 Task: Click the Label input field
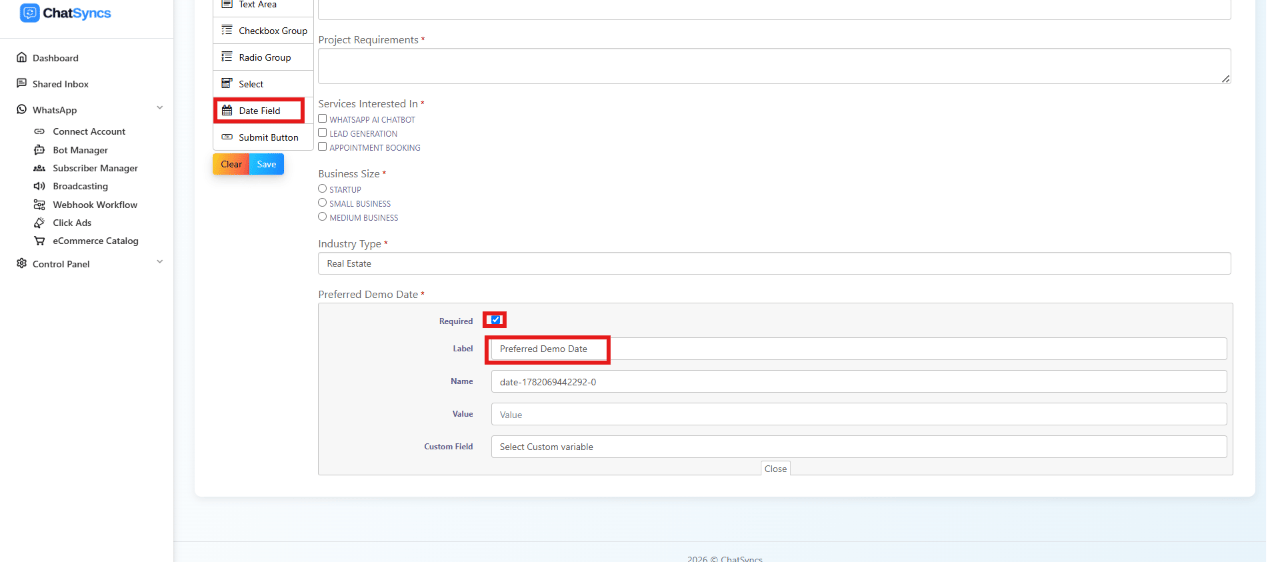(859, 349)
